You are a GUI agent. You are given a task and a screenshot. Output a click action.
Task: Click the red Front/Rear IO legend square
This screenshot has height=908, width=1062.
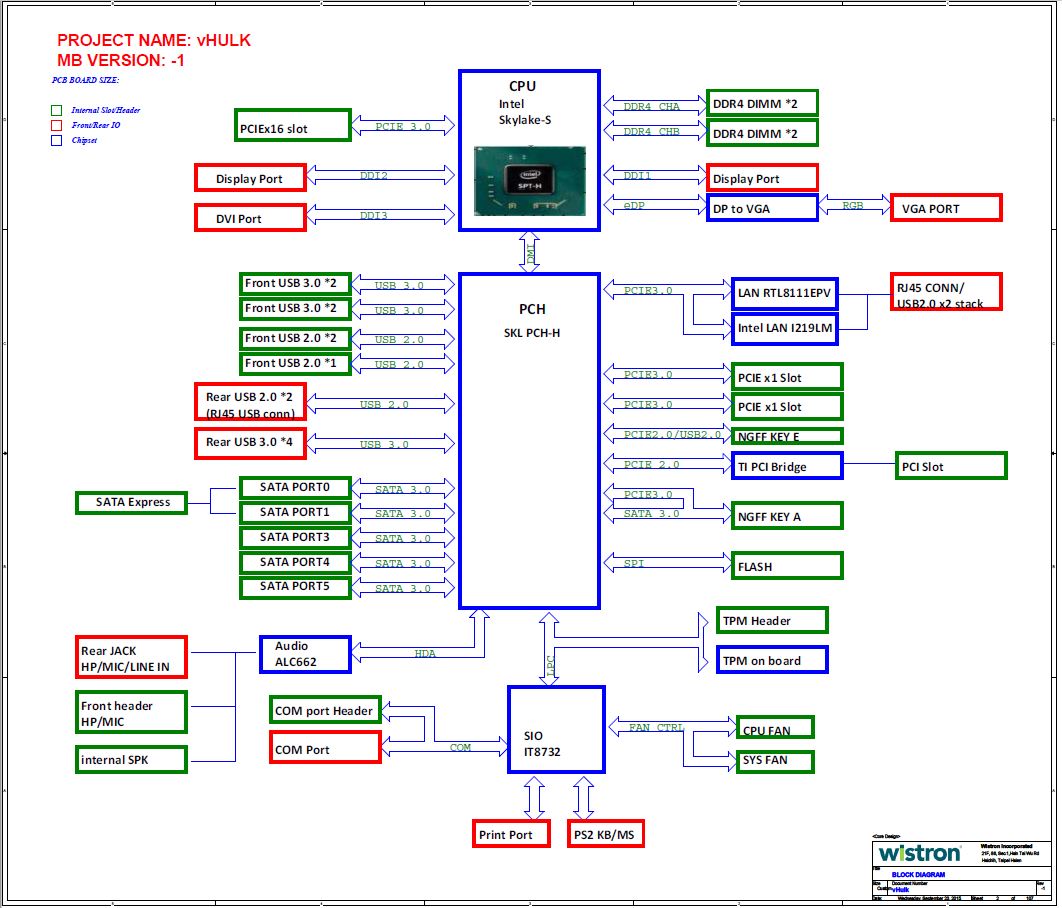coord(56,125)
